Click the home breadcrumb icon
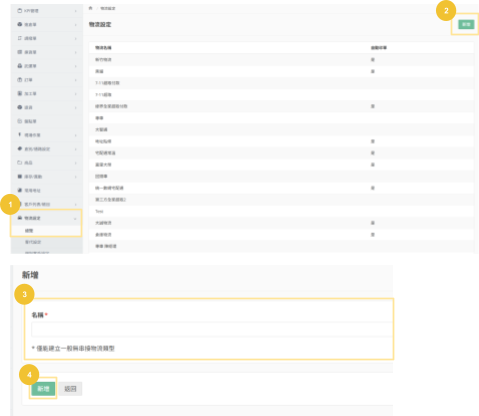Viewport: 479px width, 416px height. tap(90, 8)
